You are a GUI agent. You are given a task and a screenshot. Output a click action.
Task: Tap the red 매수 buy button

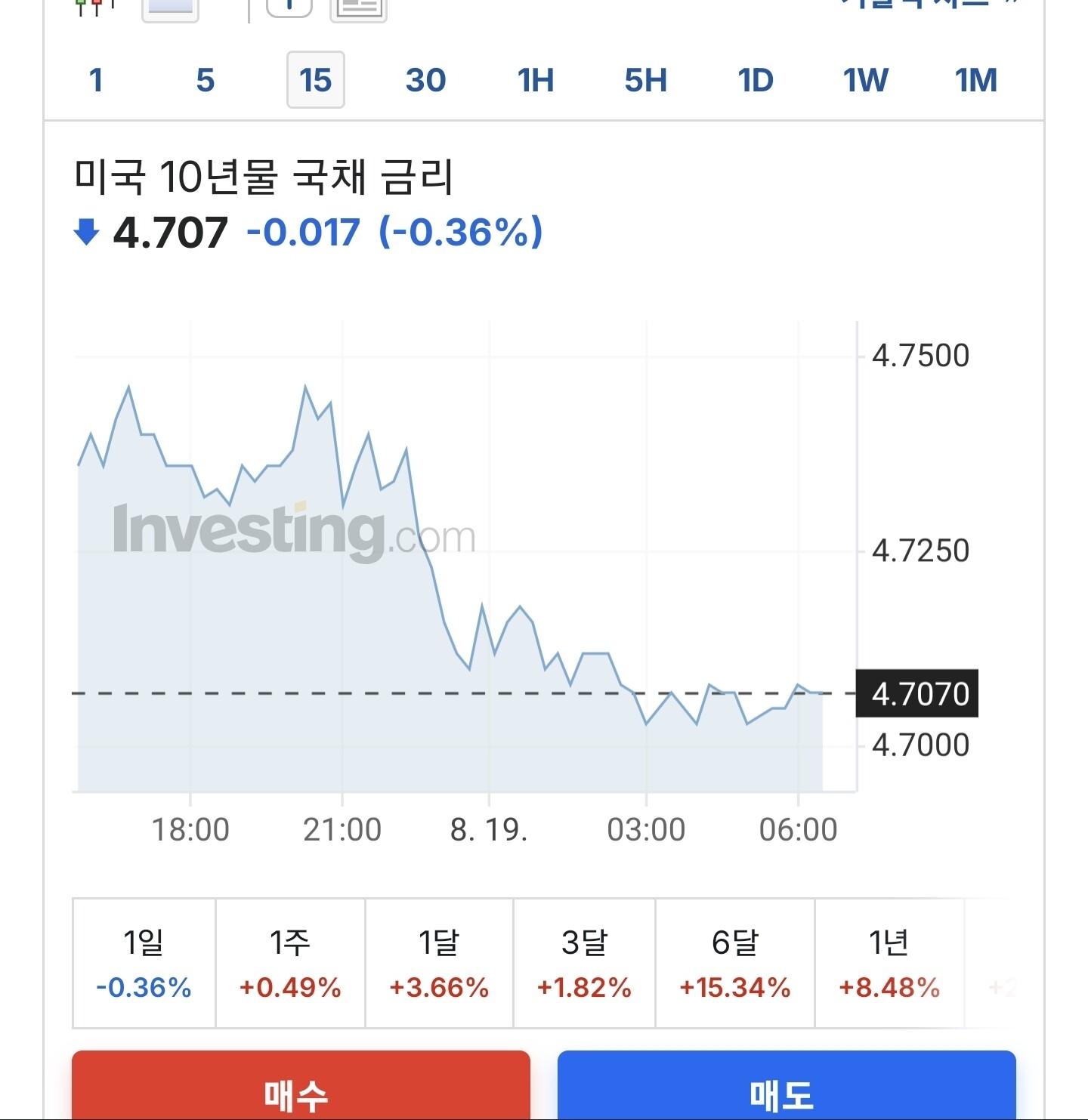click(301, 1086)
